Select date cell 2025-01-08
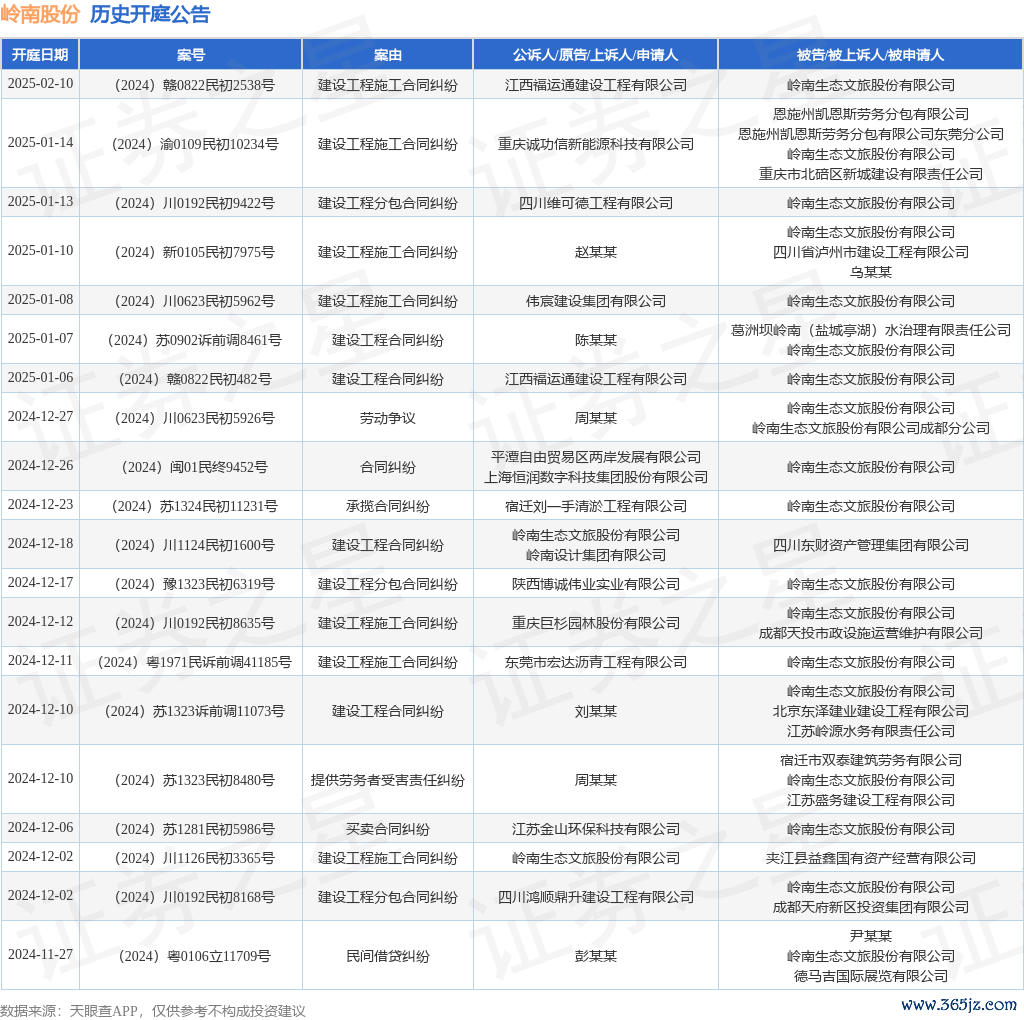 40,299
